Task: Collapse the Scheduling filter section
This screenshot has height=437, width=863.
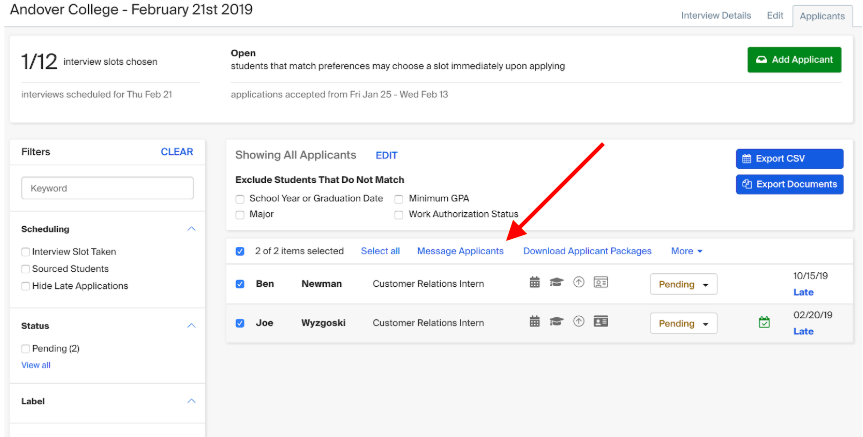Action: [x=191, y=229]
